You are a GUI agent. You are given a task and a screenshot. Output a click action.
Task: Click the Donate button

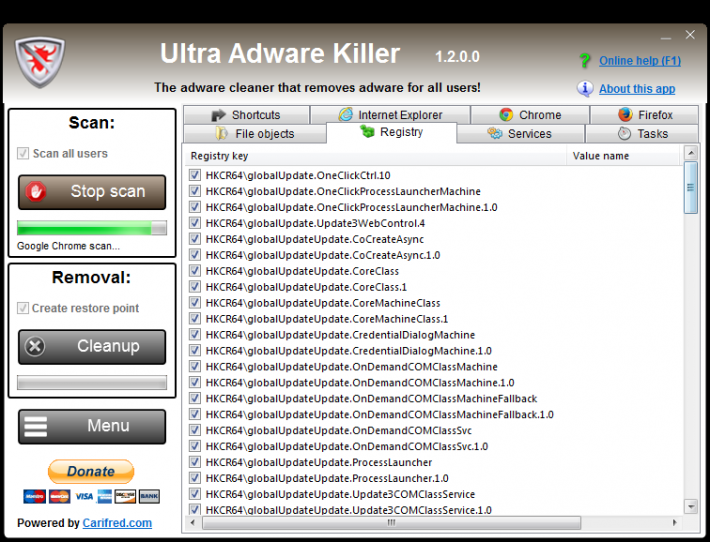pyautogui.click(x=91, y=471)
